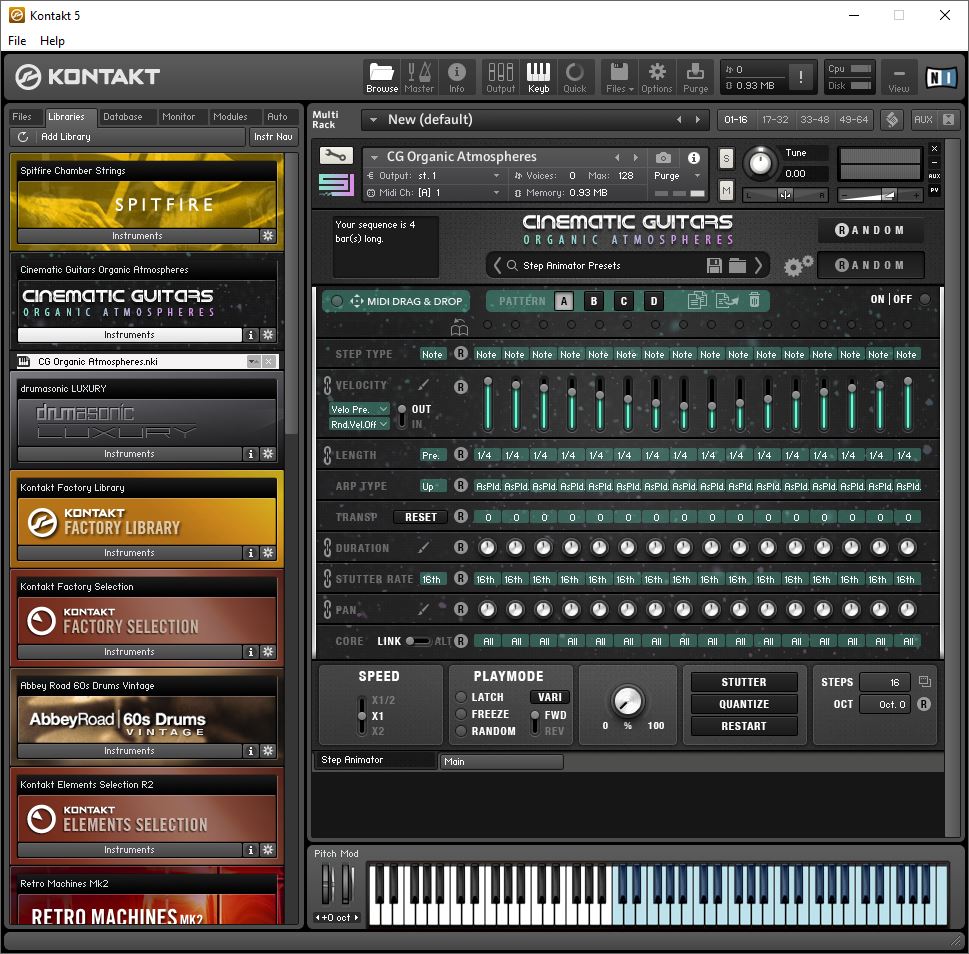The width and height of the screenshot is (969, 954).
Task: Open the Quick-Load browser icon
Action: pos(575,77)
